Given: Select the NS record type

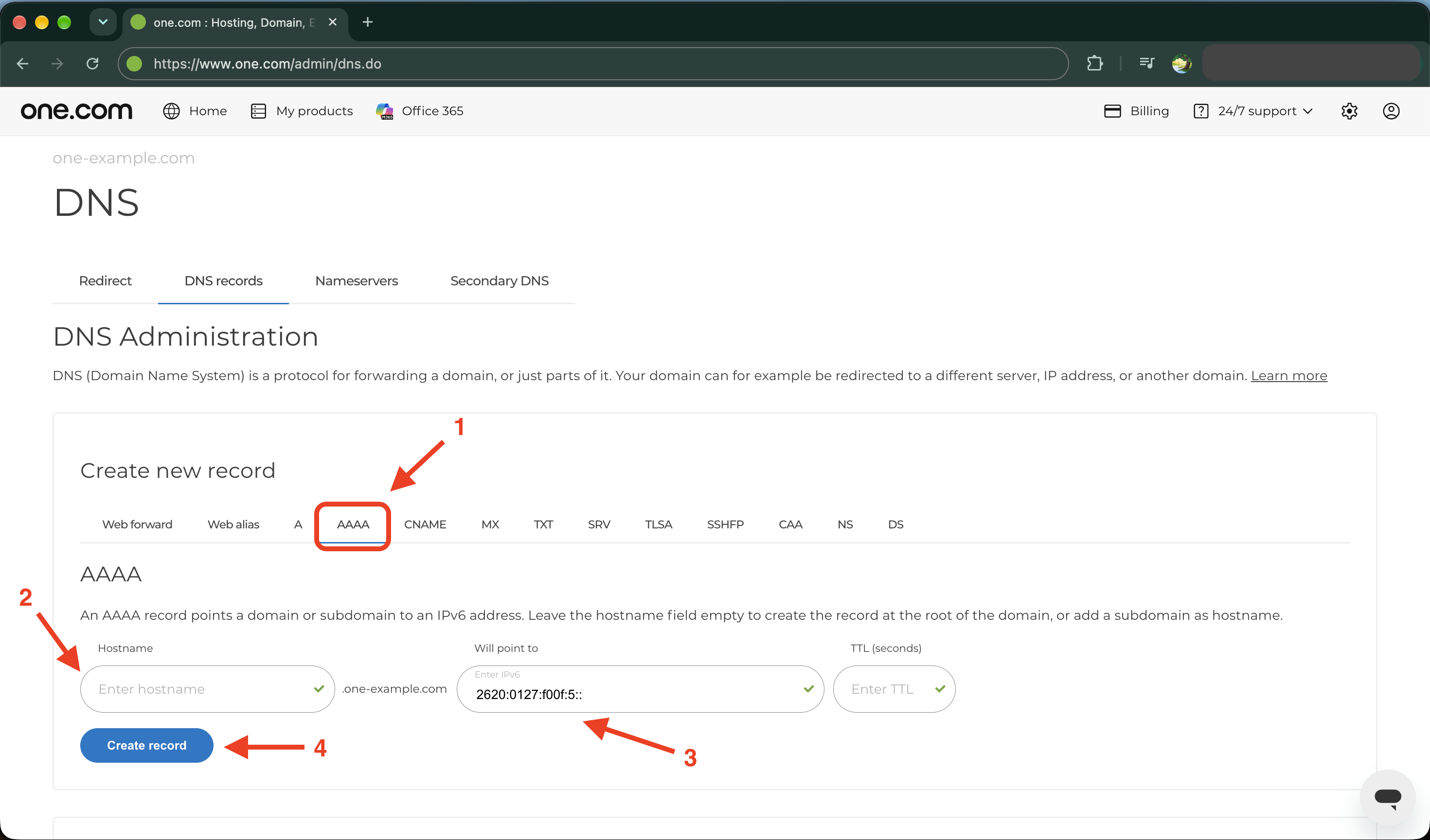Looking at the screenshot, I should 845,524.
